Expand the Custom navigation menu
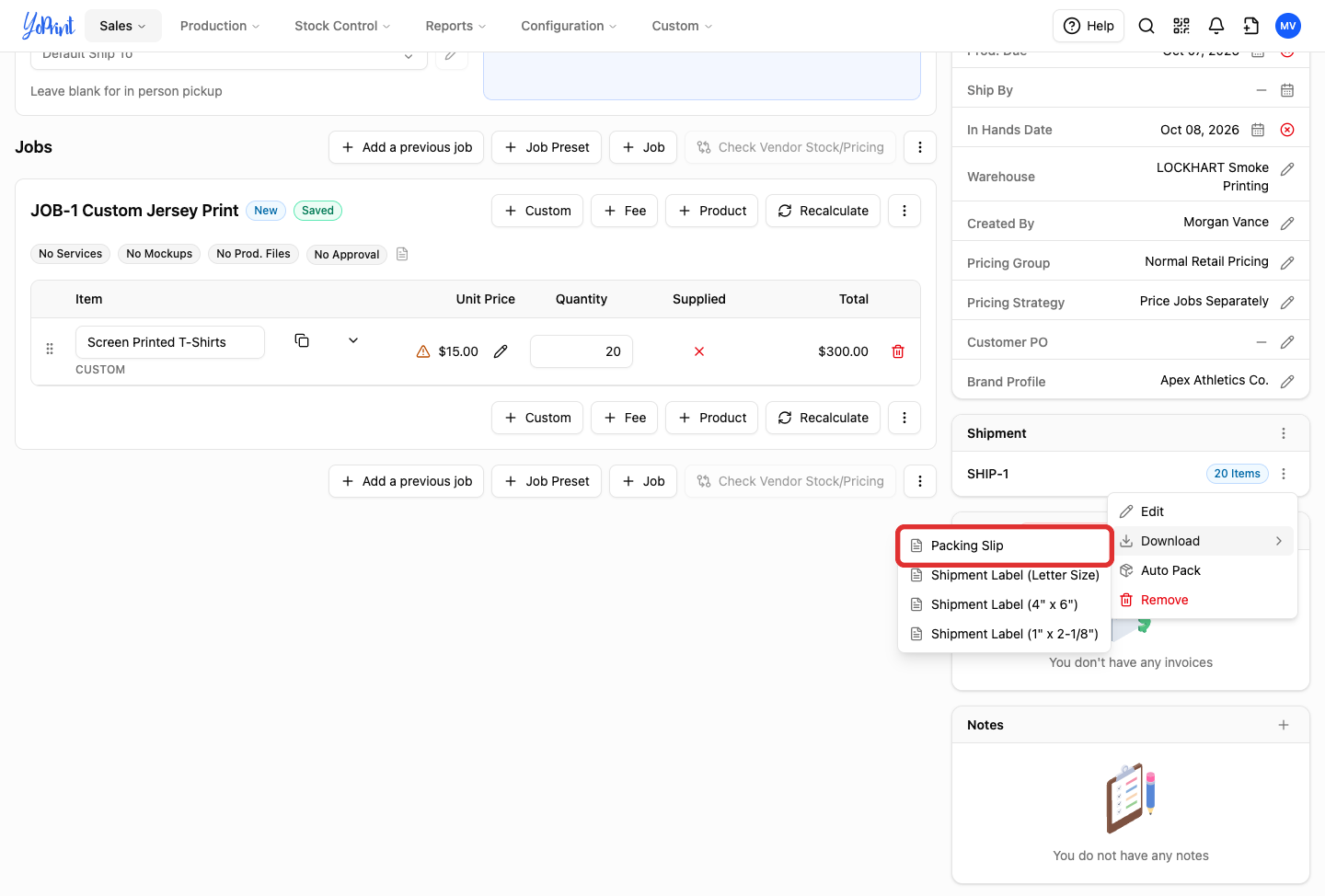 [682, 26]
